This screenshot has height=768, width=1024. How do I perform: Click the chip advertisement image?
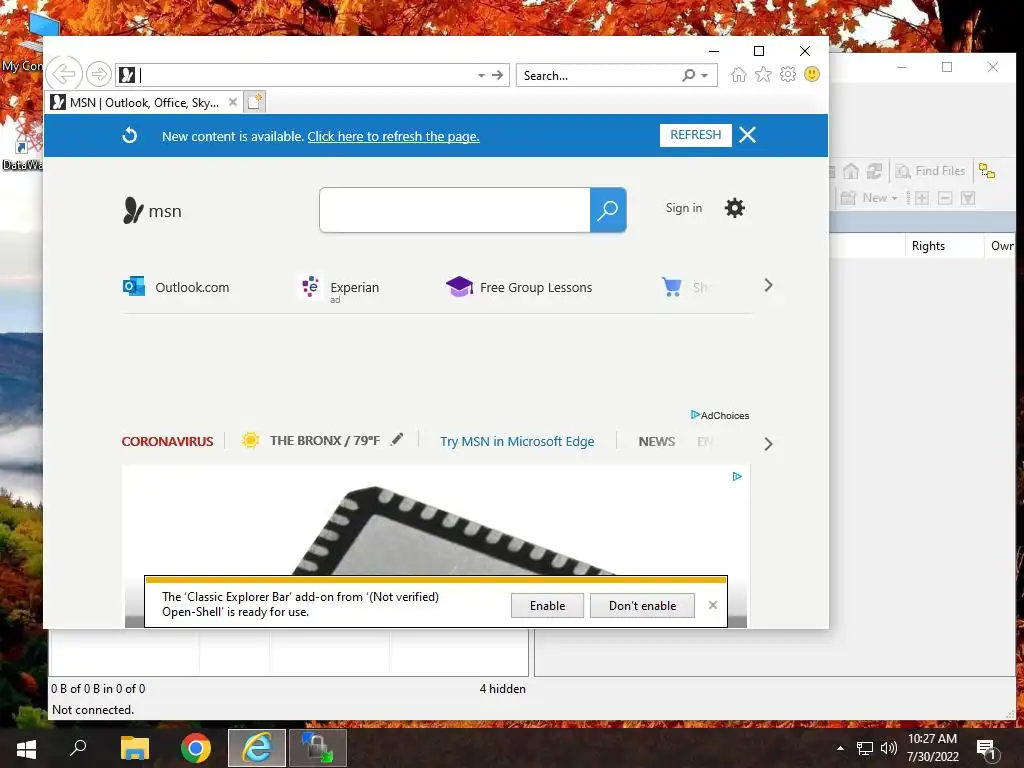436,522
